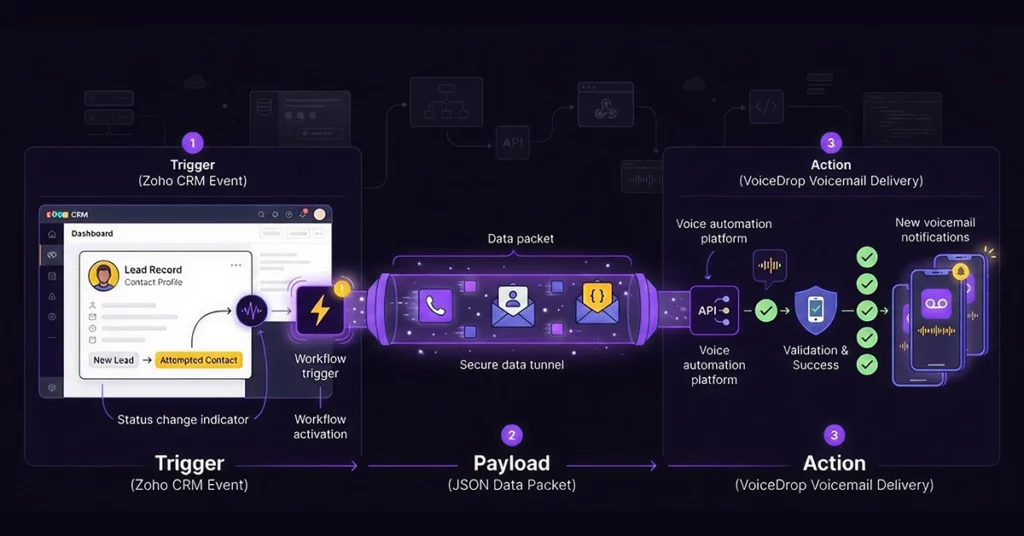Click the Dashboard heading
Image resolution: width=1024 pixels, height=536 pixels.
pyautogui.click(x=92, y=233)
